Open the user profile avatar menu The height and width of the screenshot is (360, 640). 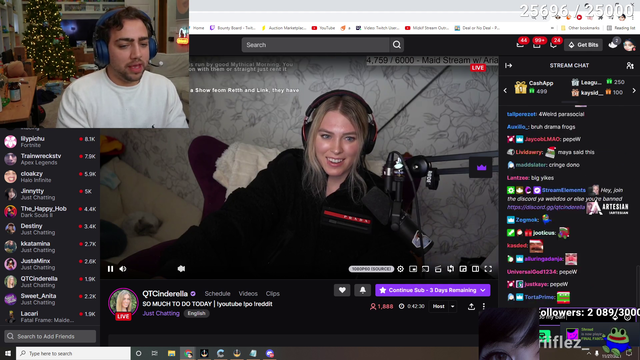[629, 45]
